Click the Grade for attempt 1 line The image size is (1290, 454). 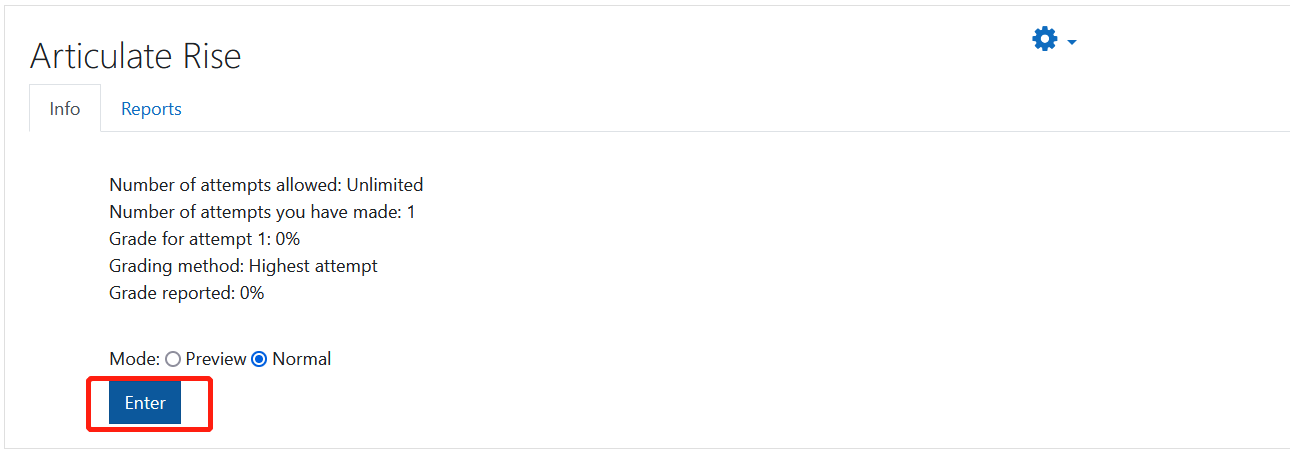[204, 239]
